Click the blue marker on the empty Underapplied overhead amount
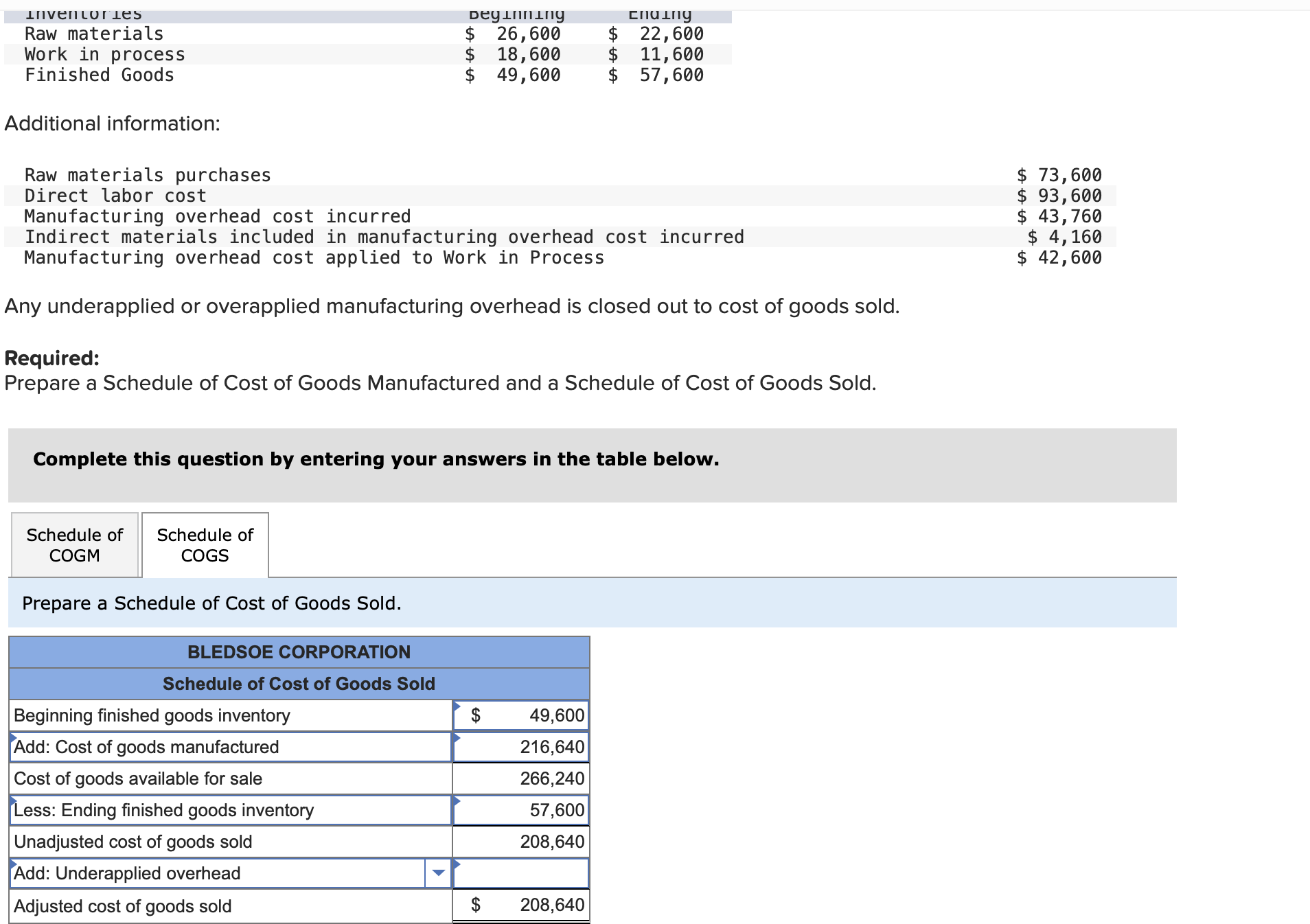This screenshot has width=1310, height=924. (x=457, y=864)
